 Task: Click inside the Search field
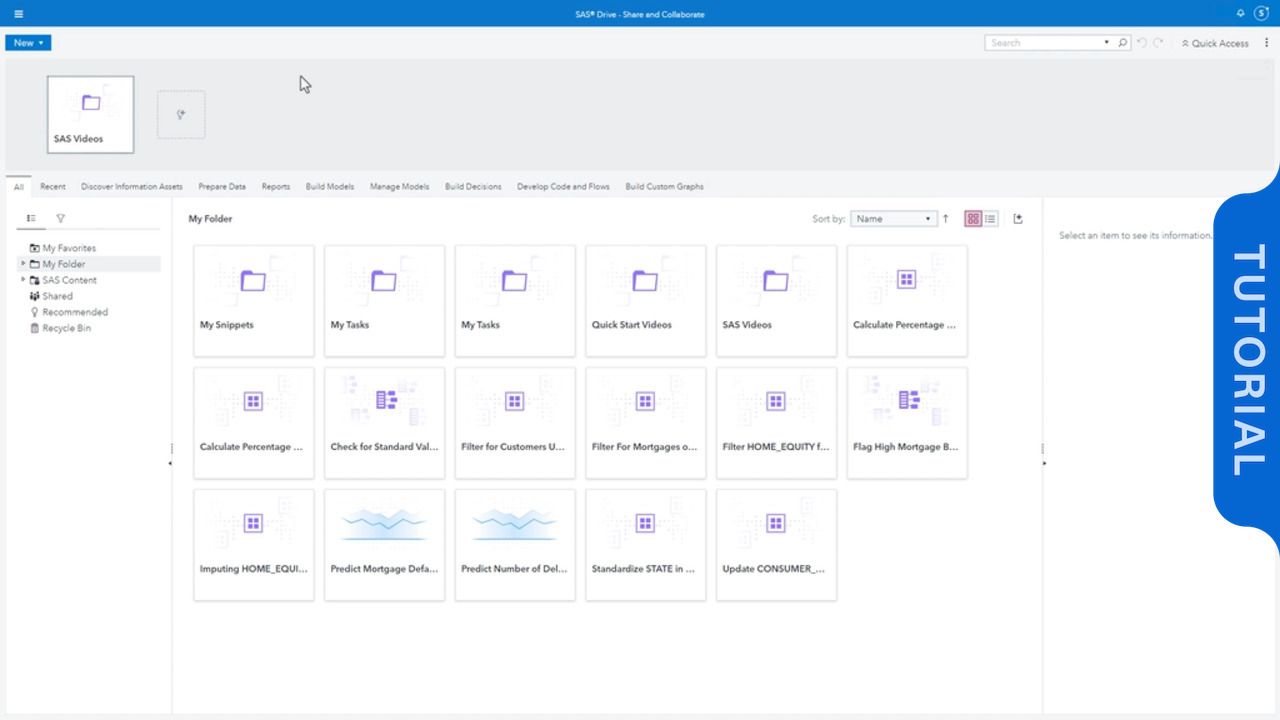tap(1040, 42)
